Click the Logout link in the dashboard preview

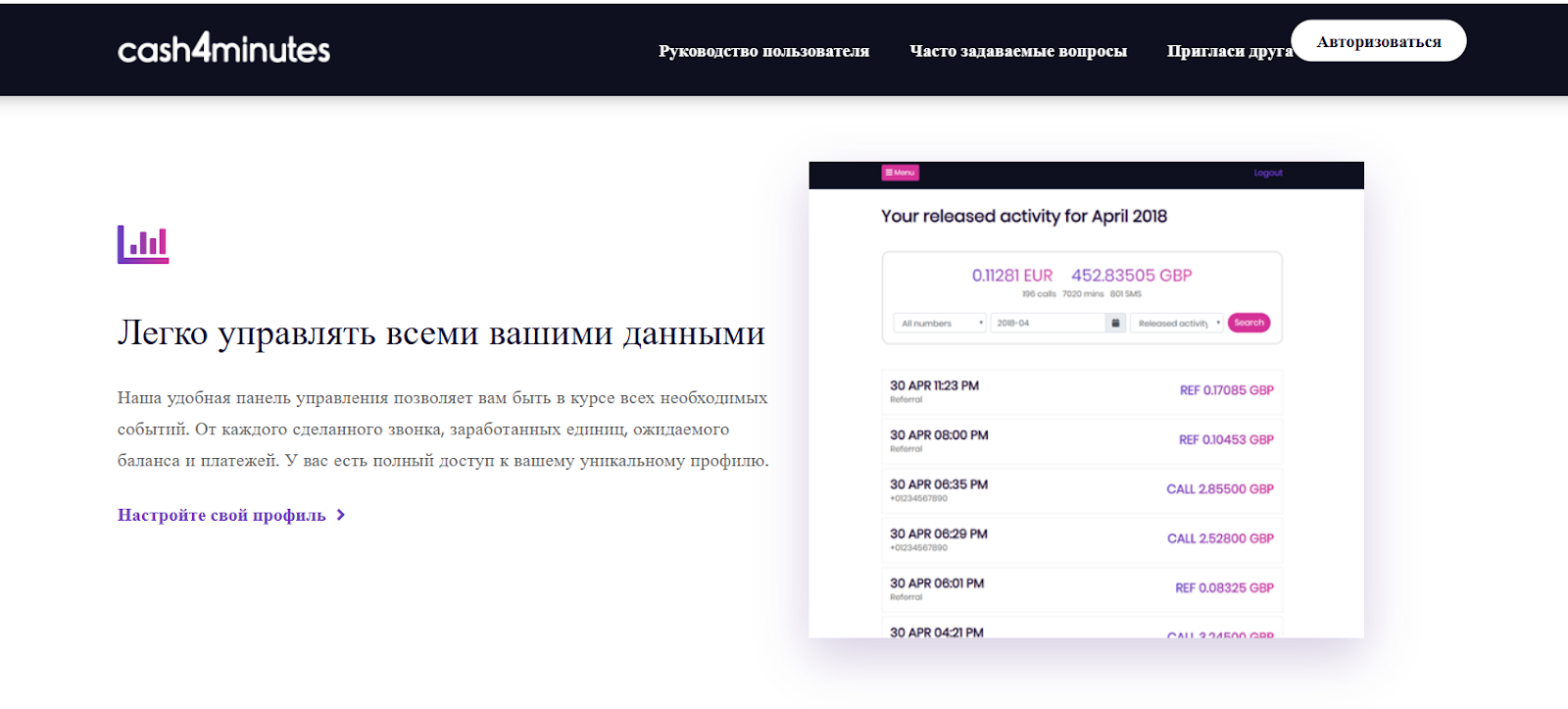1268,173
